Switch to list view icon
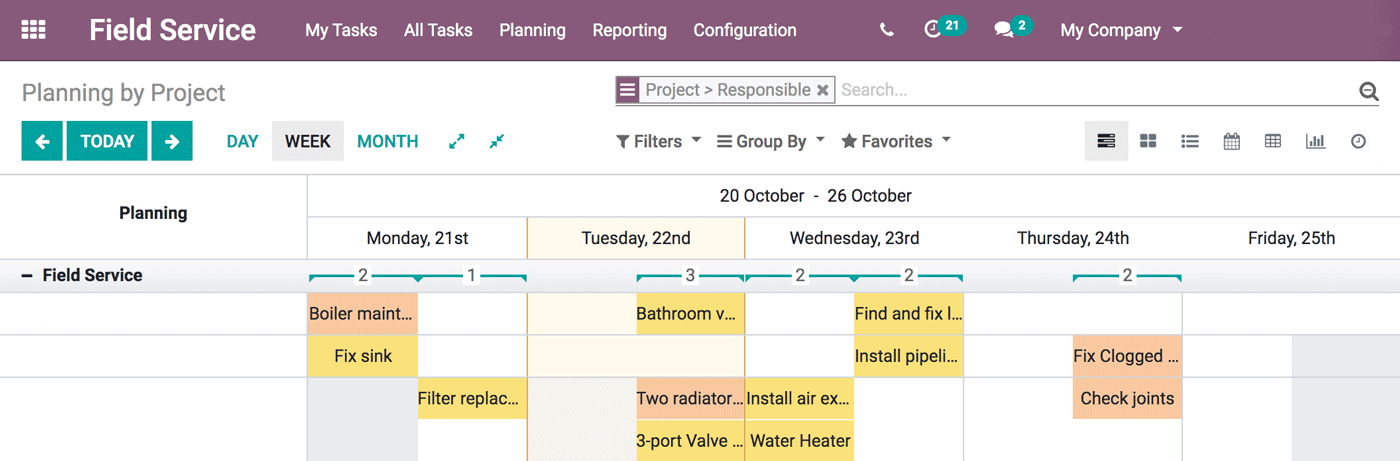Screen dimensions: 1400x461 [1190, 141]
